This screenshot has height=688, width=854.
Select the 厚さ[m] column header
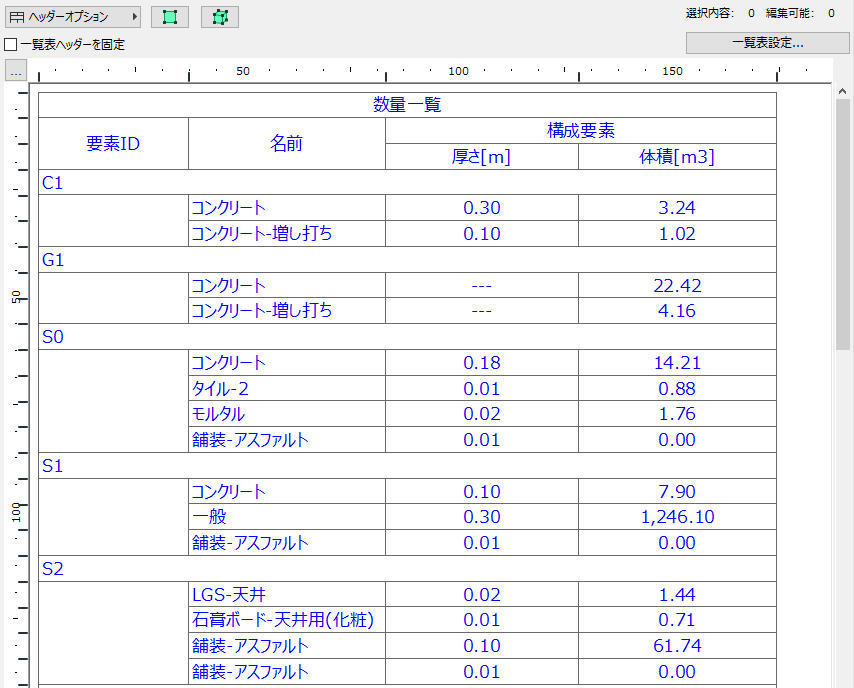coord(482,156)
